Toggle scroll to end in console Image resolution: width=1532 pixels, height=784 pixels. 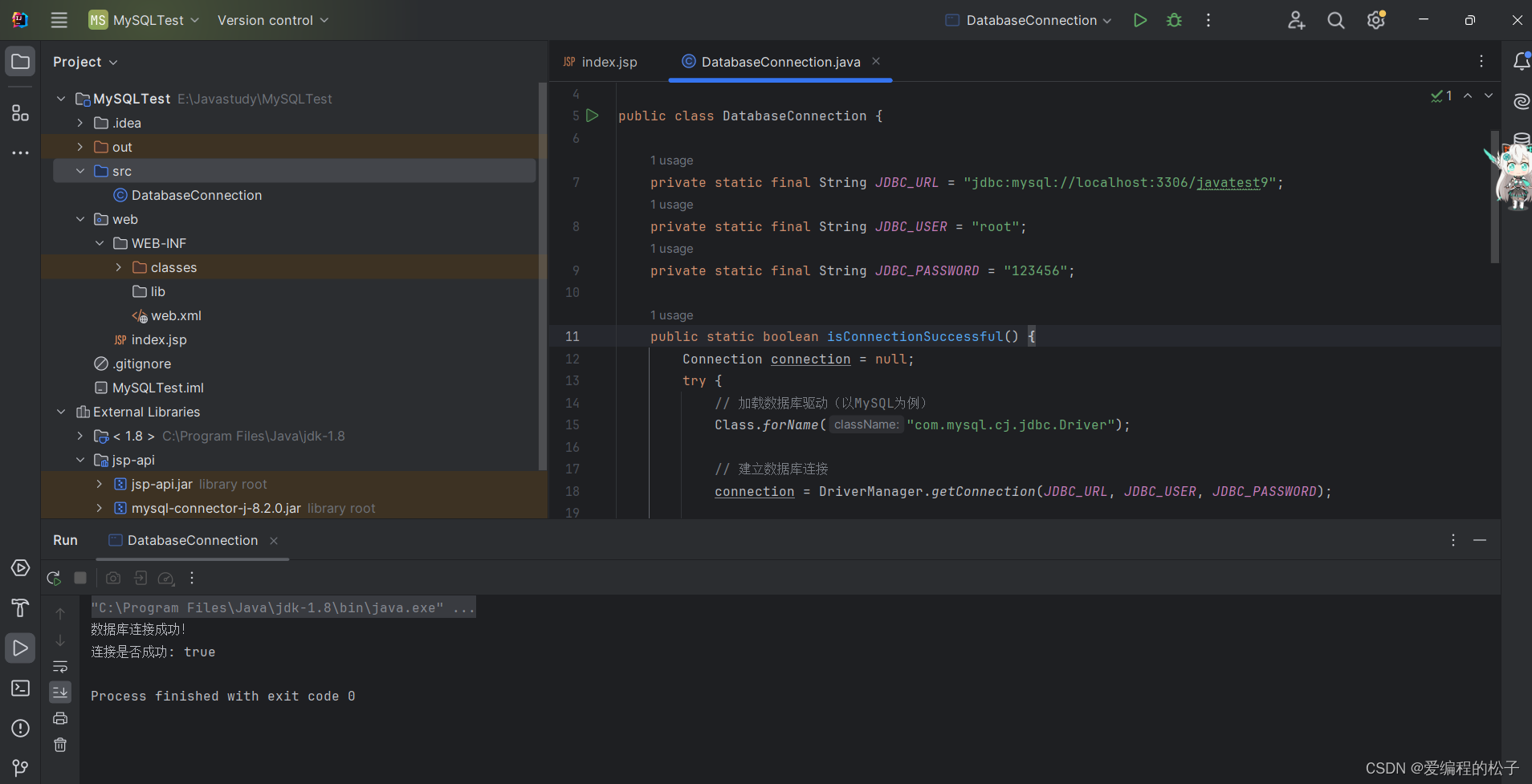(60, 692)
